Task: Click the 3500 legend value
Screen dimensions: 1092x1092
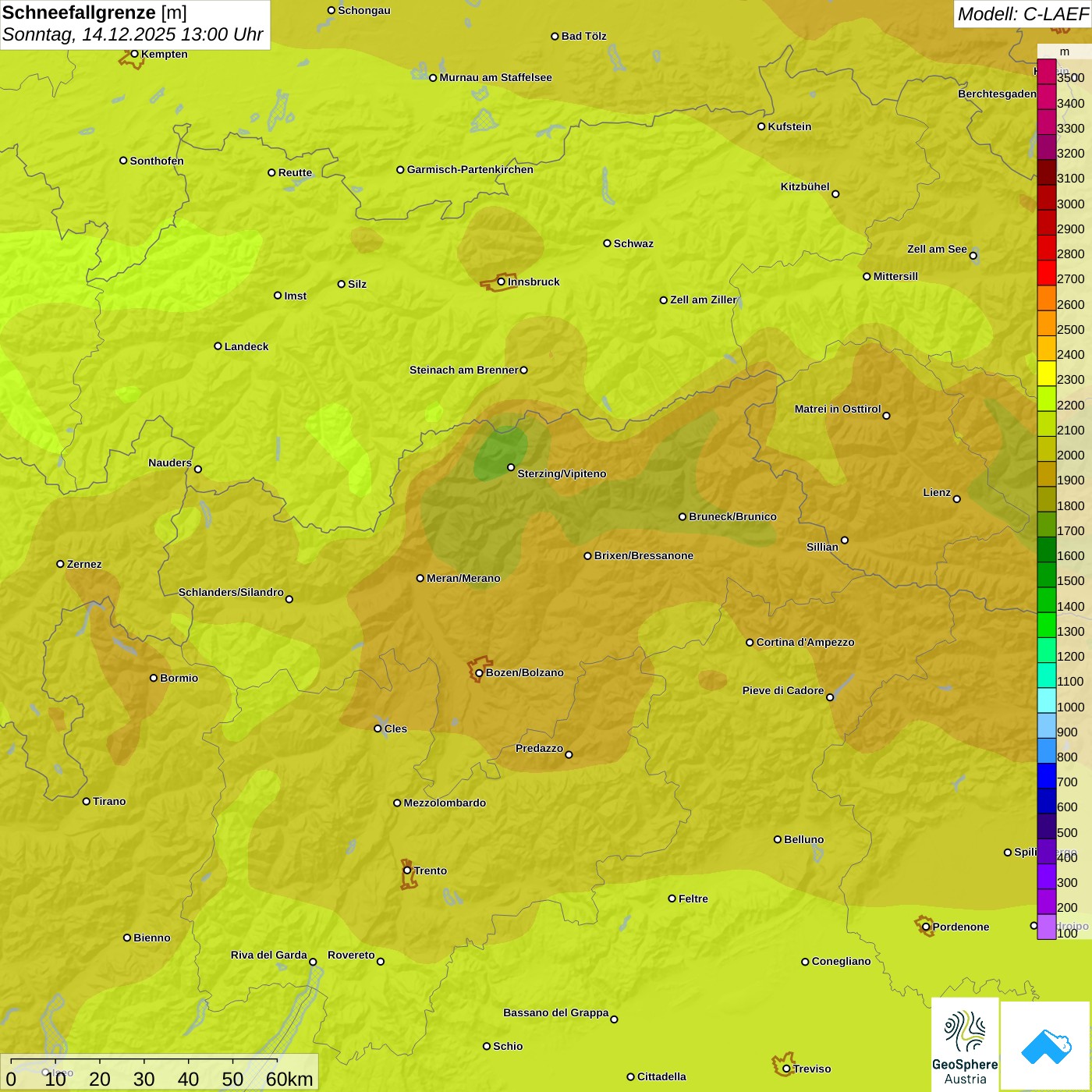Action: (x=1070, y=78)
